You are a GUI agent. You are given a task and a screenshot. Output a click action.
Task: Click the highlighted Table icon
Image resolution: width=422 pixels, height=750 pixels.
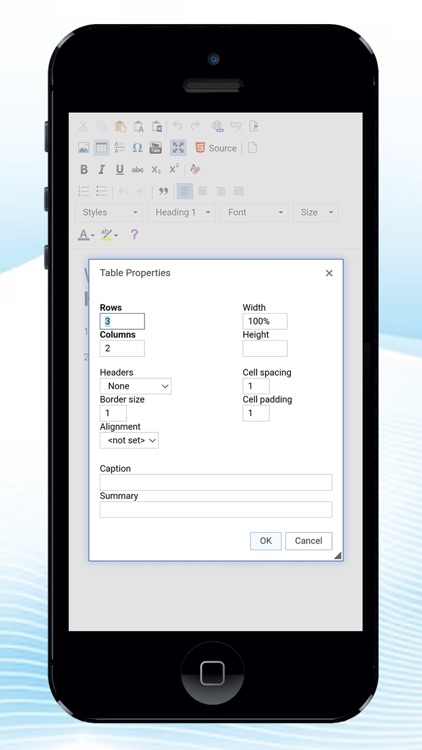[x=101, y=148]
